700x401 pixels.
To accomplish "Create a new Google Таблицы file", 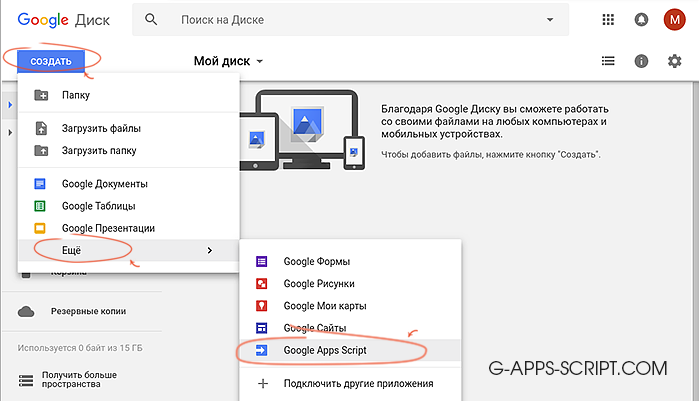I will point(129,206).
